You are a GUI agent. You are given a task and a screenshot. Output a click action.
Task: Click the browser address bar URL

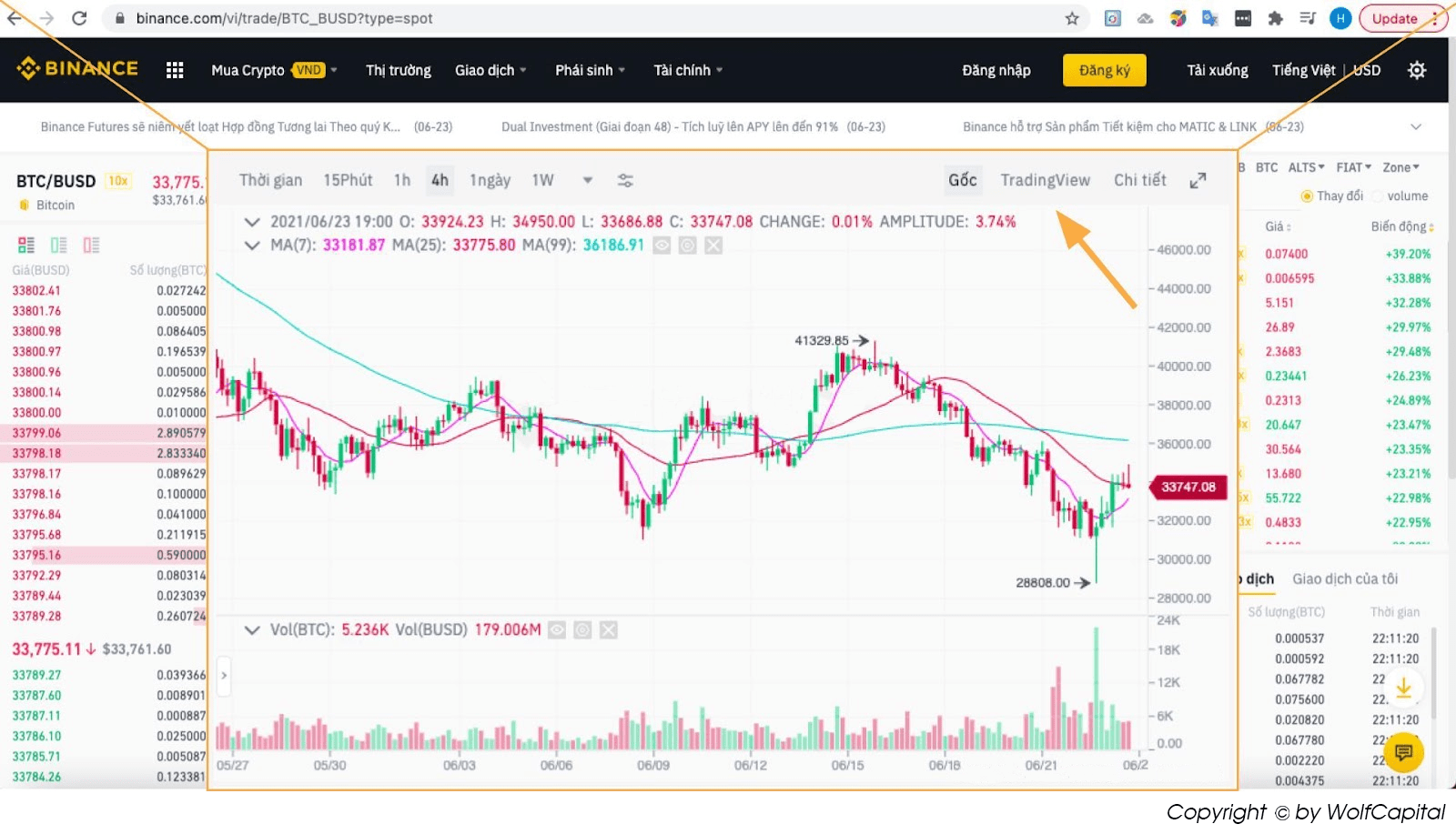tap(284, 18)
